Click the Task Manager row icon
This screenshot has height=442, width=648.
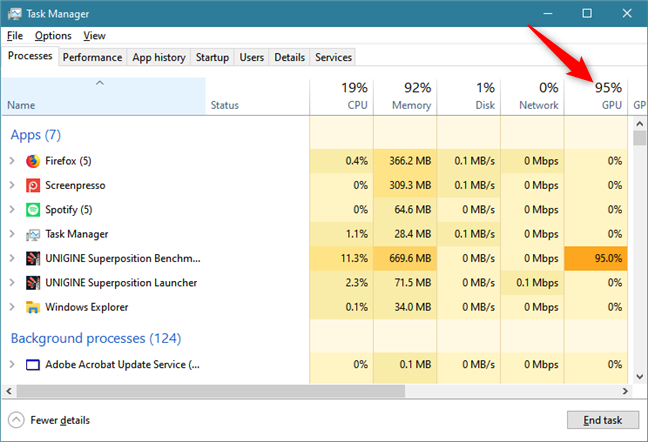pos(33,234)
